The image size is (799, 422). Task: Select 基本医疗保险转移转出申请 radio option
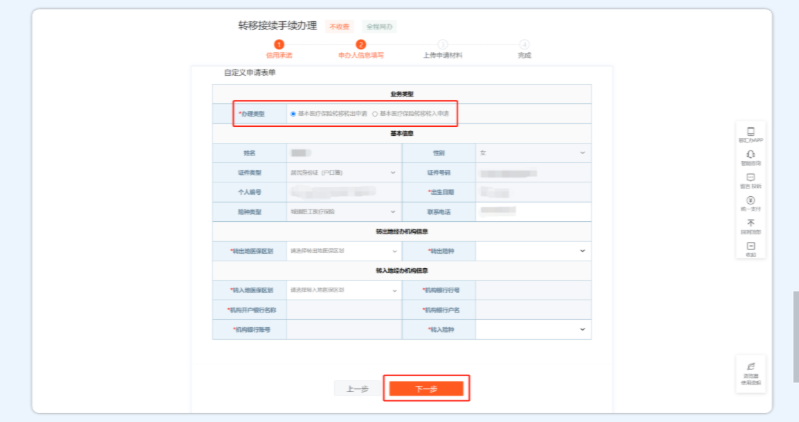(293, 114)
